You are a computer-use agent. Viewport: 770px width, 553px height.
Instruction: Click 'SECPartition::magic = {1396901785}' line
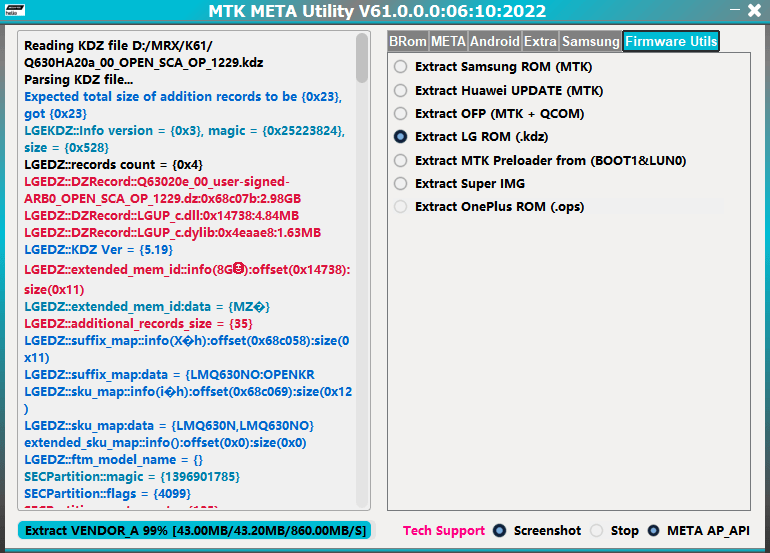[x=132, y=476]
